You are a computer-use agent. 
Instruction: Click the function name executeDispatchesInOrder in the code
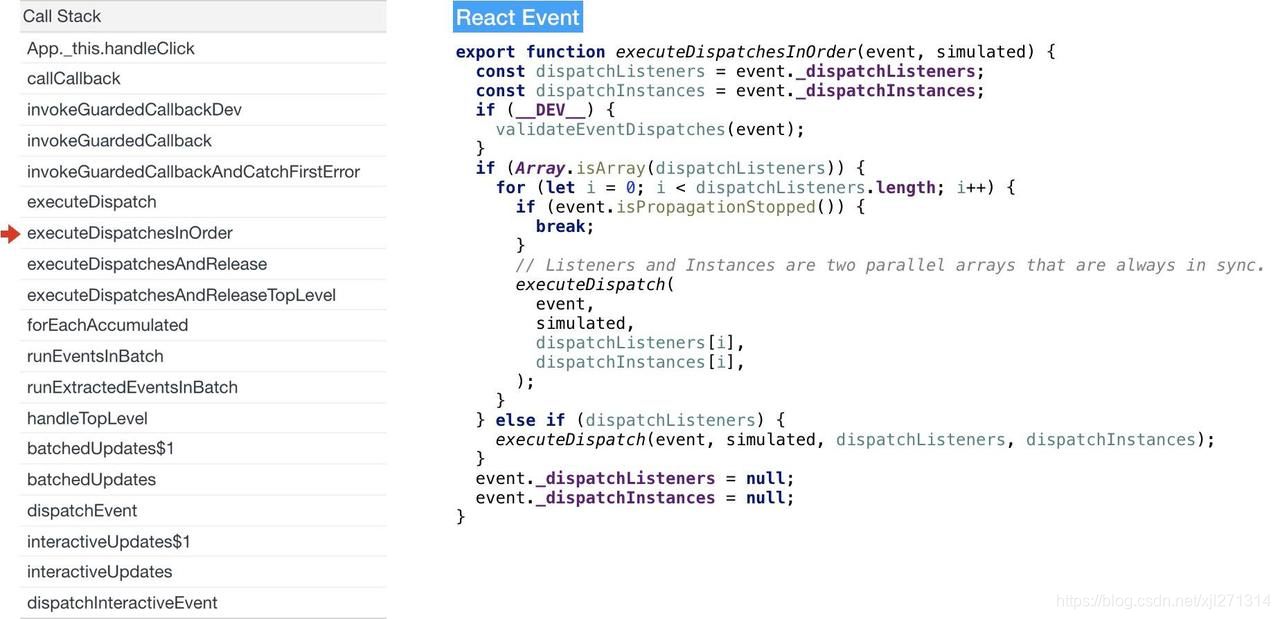(735, 52)
